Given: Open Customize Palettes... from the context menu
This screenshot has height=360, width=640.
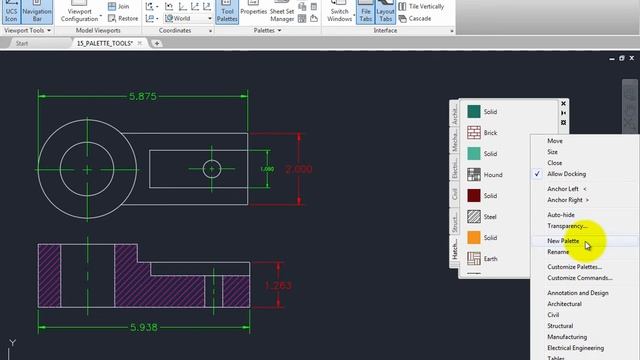Looking at the screenshot, I should [574, 267].
